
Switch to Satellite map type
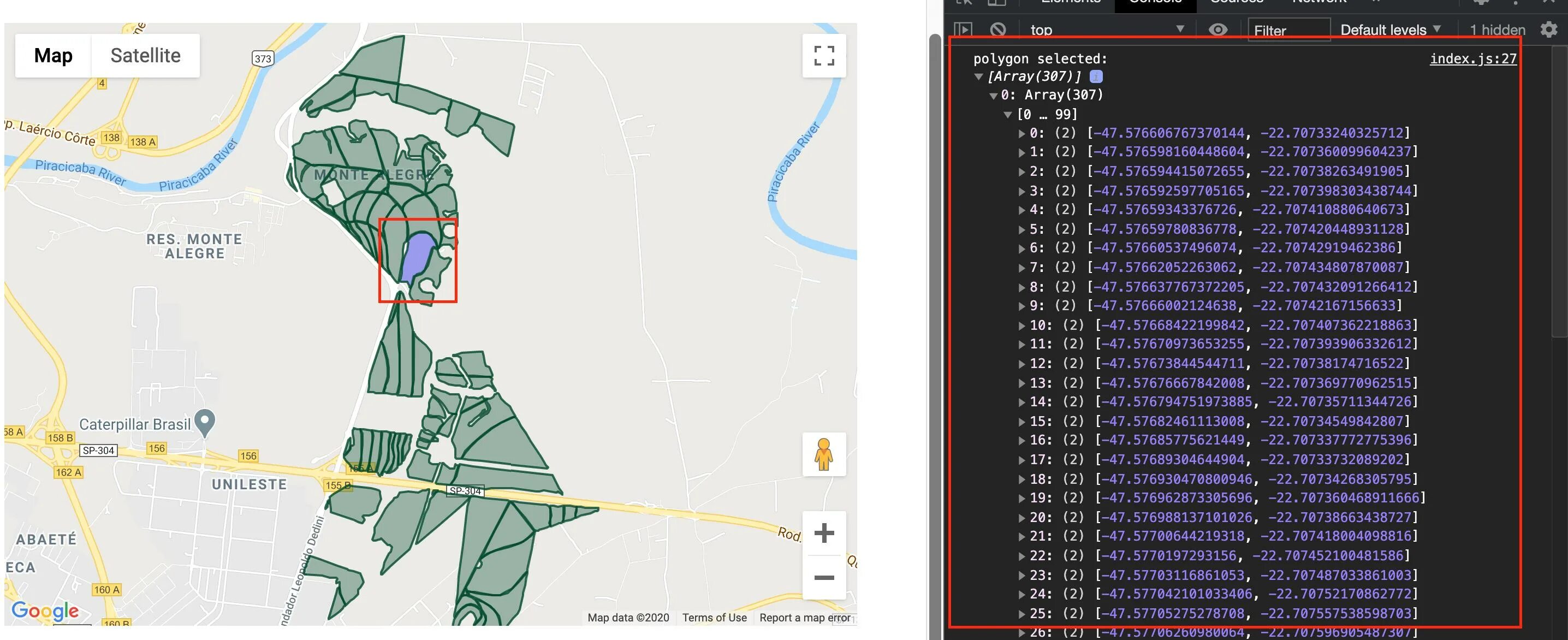[145, 55]
